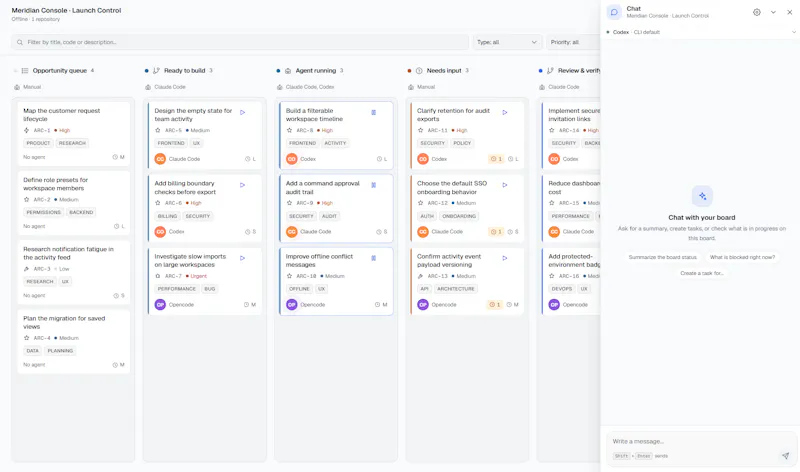Click the sparkle icon above Chat with your board
Image resolution: width=800 pixels, height=472 pixels.
[702, 196]
